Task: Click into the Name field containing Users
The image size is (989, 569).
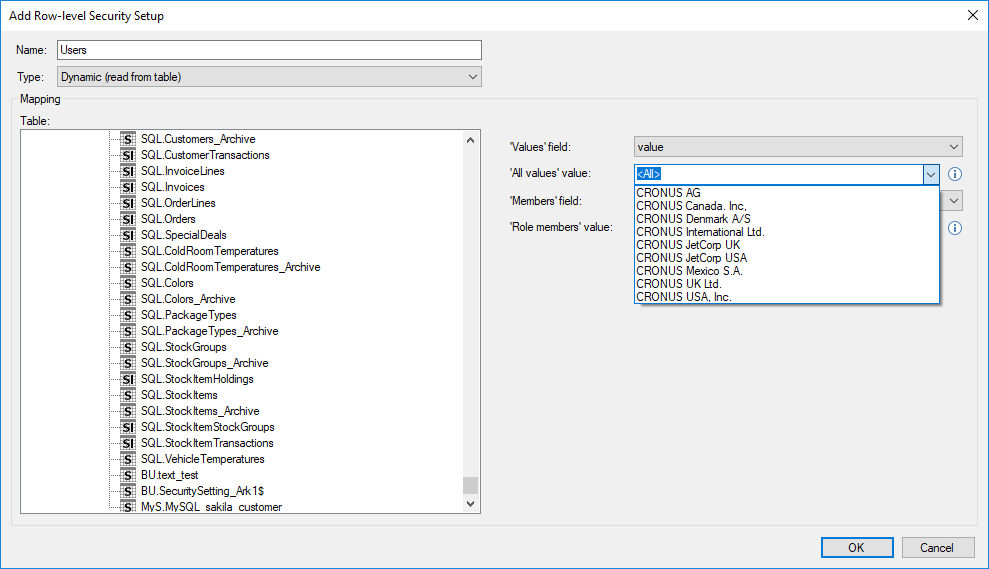Action: pyautogui.click(x=269, y=50)
